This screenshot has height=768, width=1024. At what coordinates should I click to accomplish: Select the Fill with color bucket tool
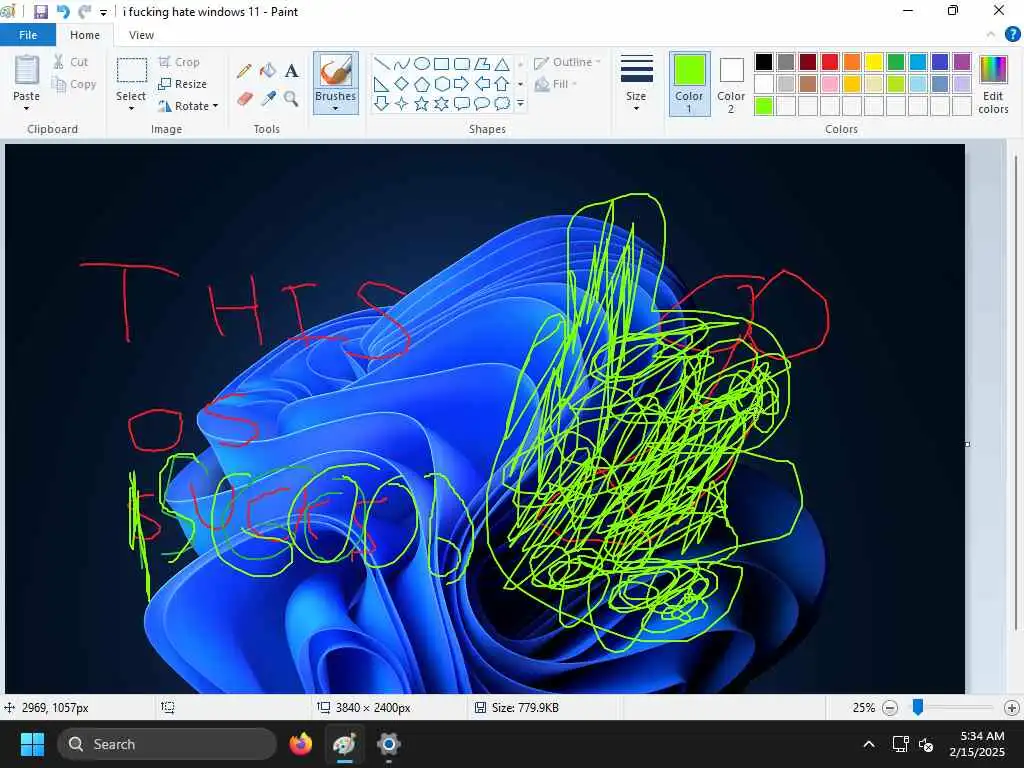268,71
